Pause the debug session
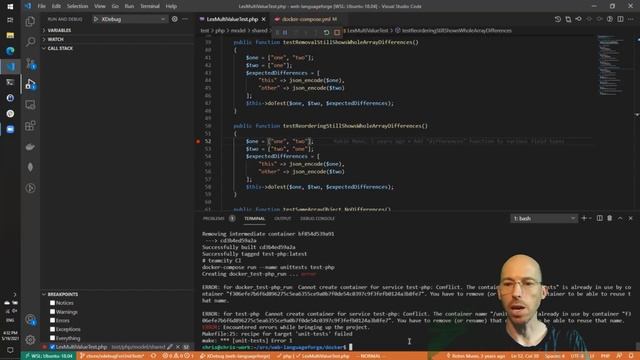 285,32
